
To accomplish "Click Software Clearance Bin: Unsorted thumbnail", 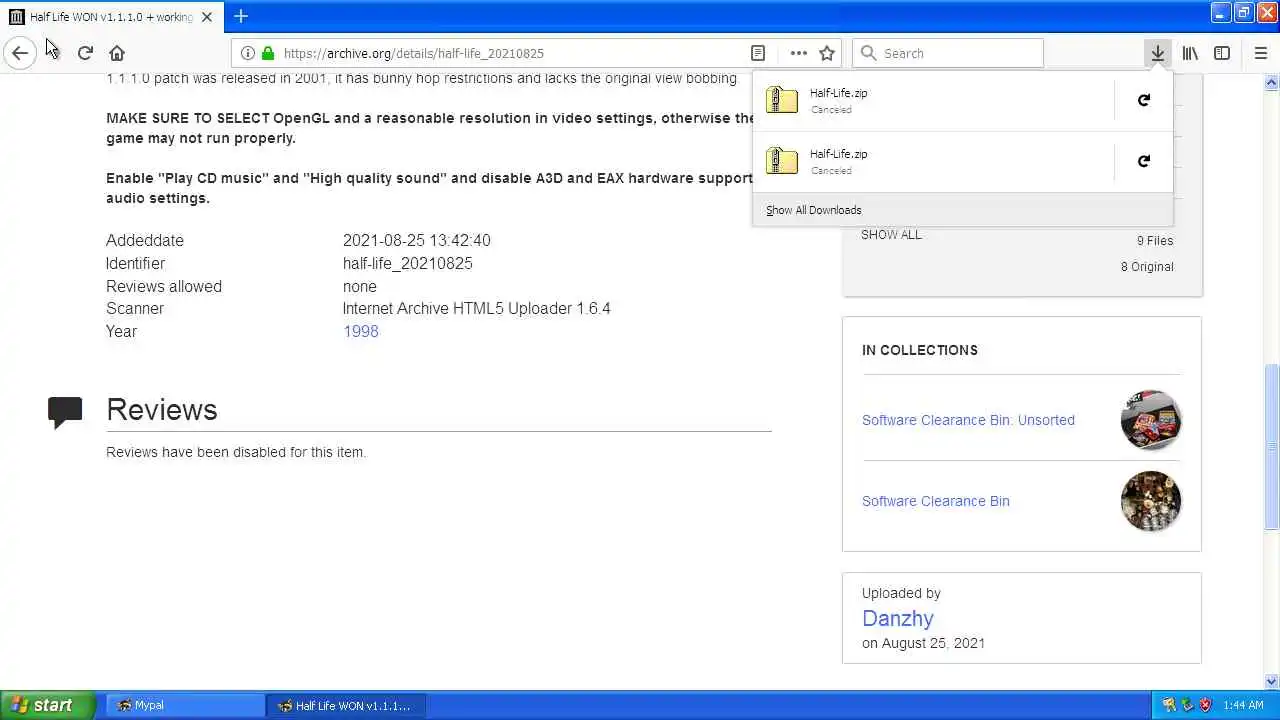I will click(x=1151, y=420).
